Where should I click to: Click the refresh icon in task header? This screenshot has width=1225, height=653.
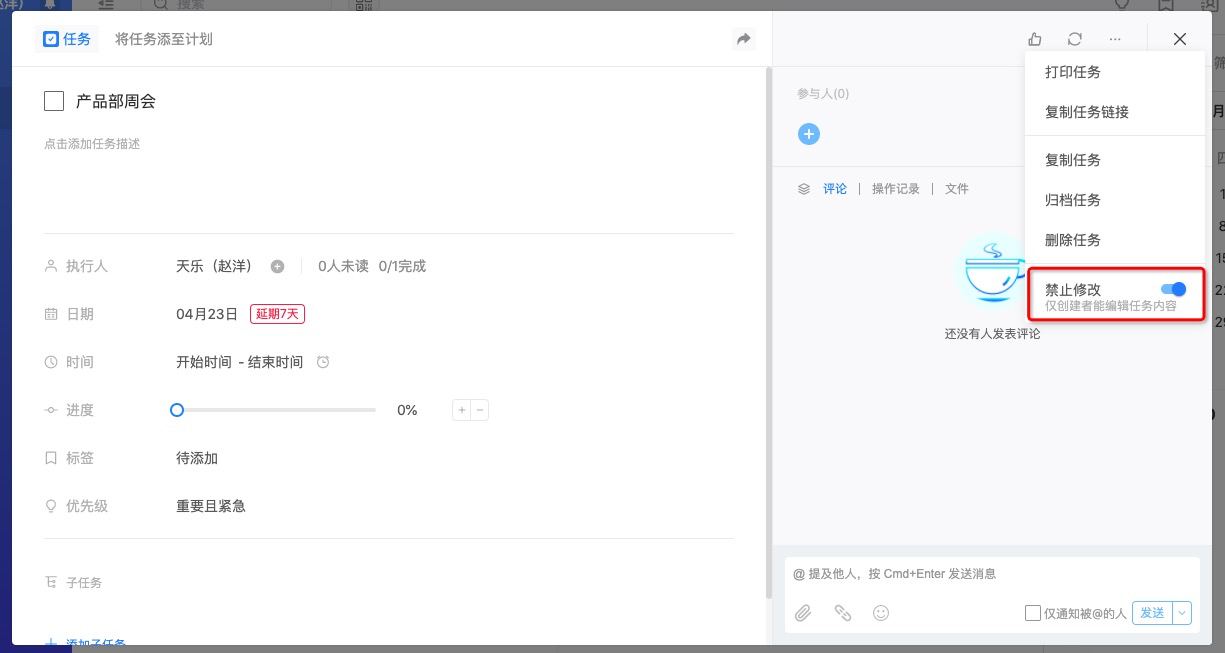point(1075,39)
